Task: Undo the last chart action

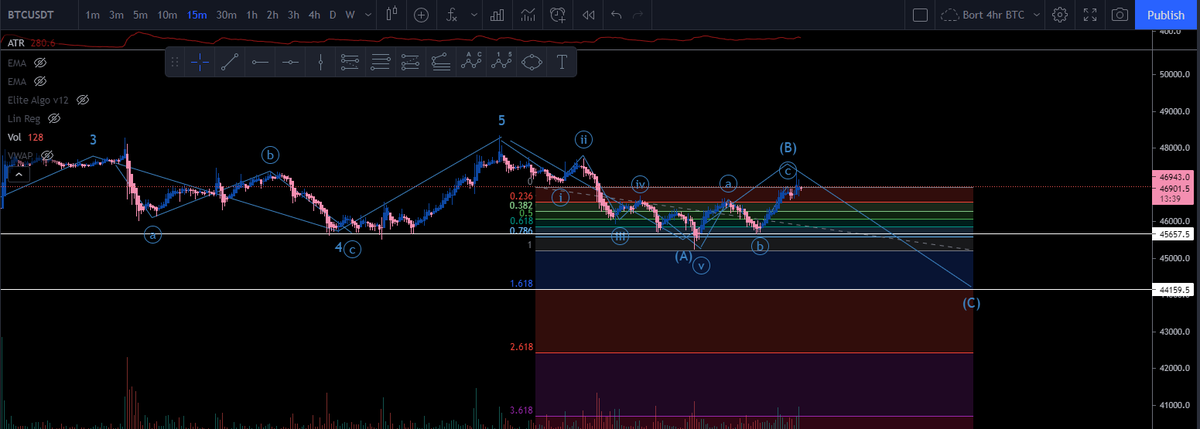Action: pos(616,15)
